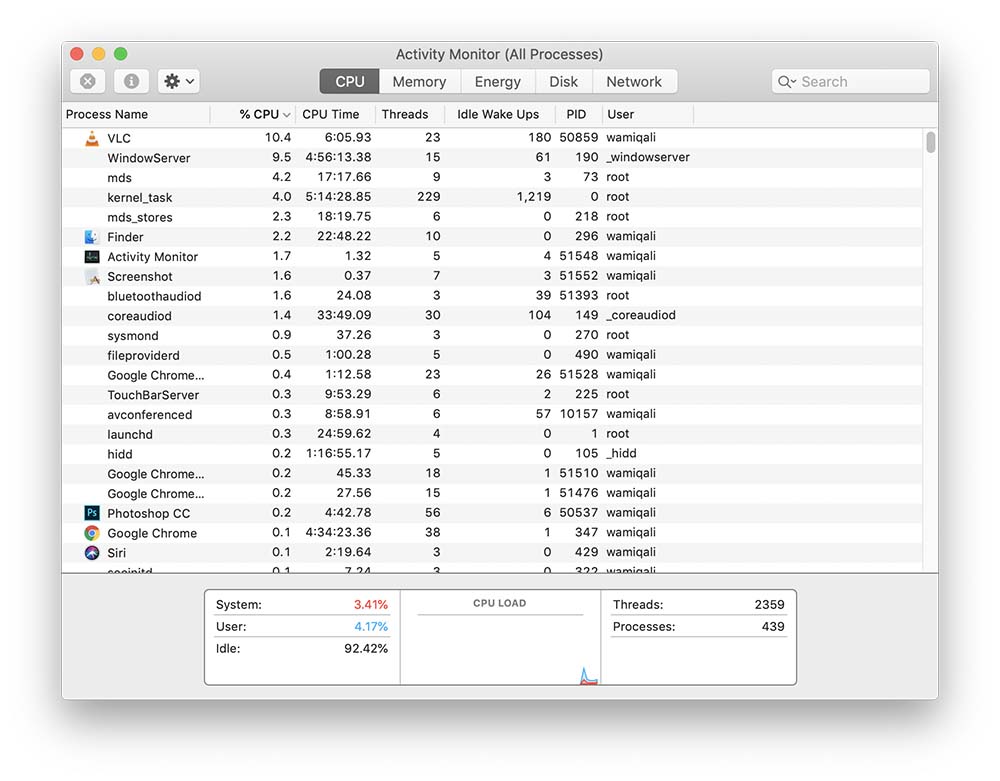1000x781 pixels.
Task: Select the coreaudiod process row
Action: [x=492, y=316]
